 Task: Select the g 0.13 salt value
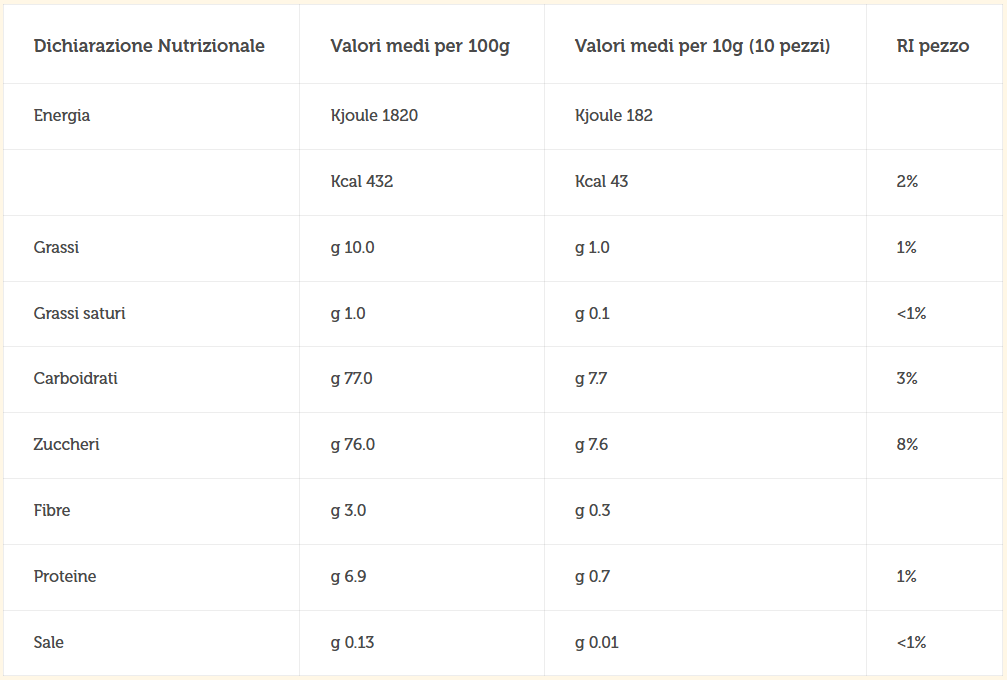point(352,643)
